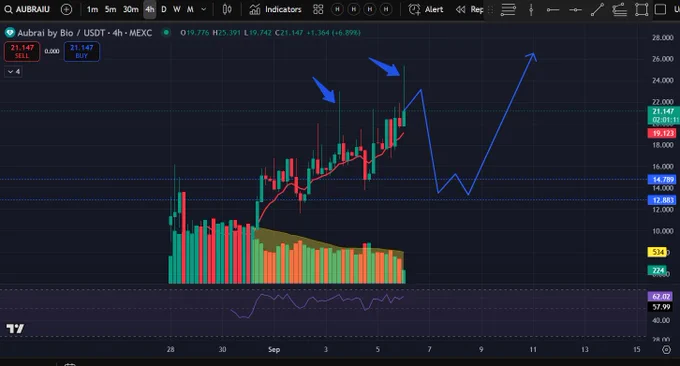680x366 pixels.
Task: Select the horizontal ray drawing tool
Action: 552,10
